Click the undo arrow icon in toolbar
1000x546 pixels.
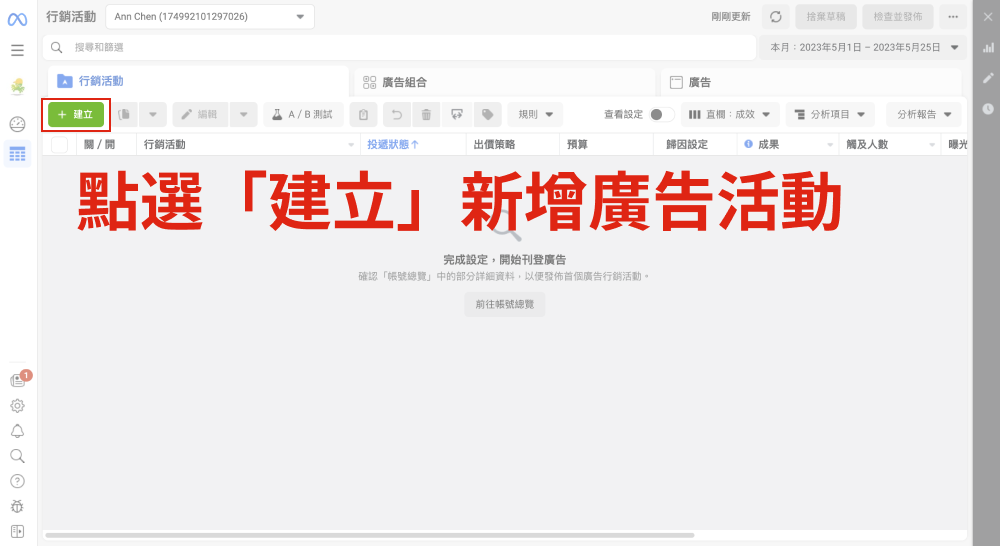pyautogui.click(x=397, y=115)
